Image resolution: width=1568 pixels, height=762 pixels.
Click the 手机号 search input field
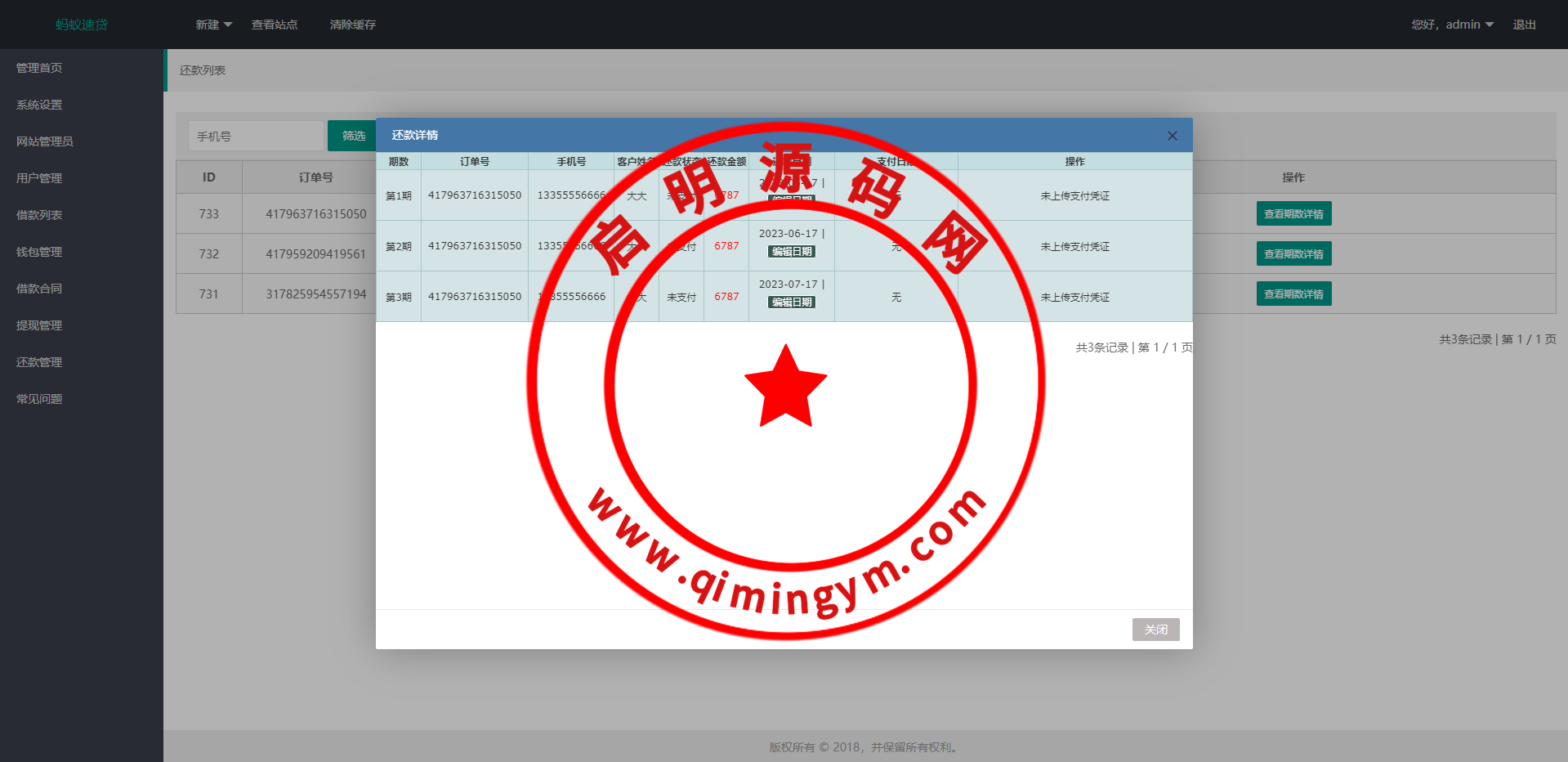click(257, 137)
